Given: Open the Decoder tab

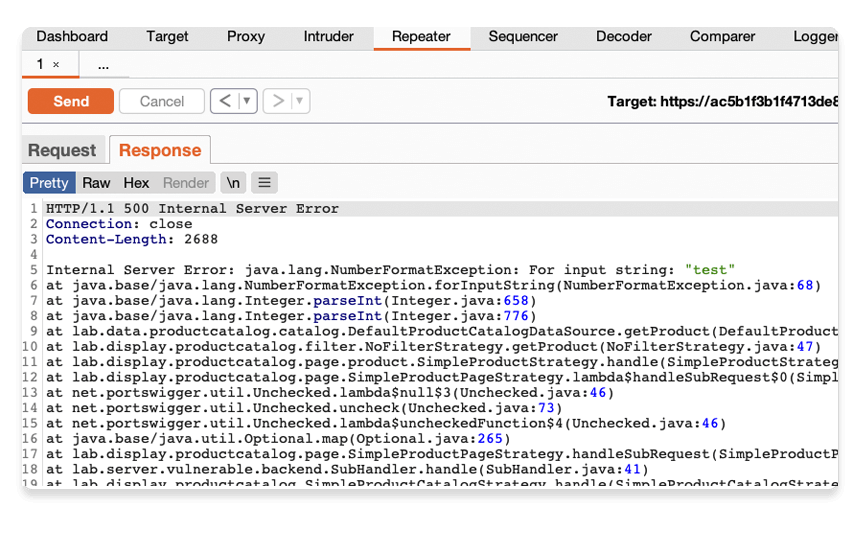Looking at the screenshot, I should pos(624,36).
